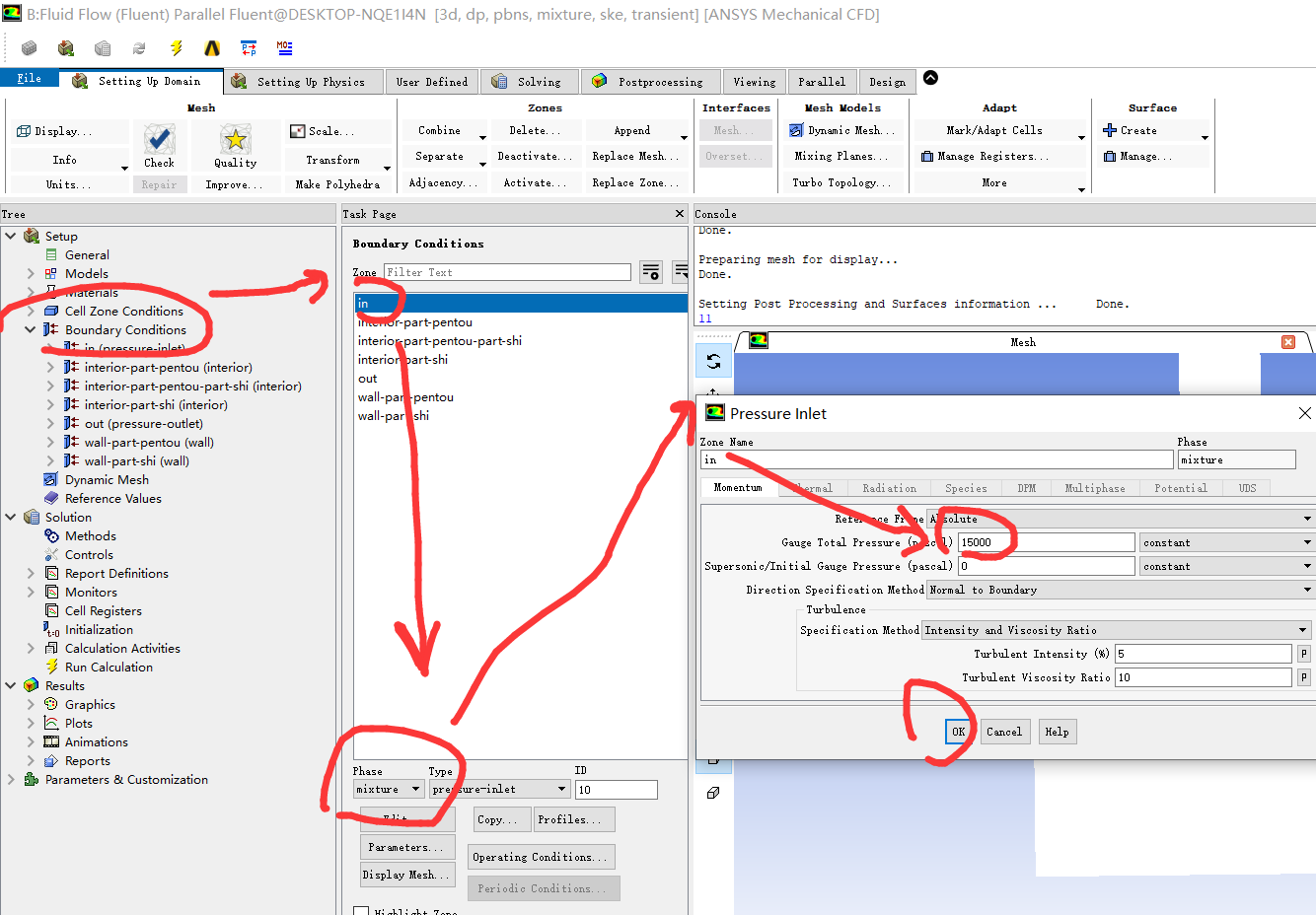The height and width of the screenshot is (915, 1316).
Task: Expand out (pressure-outlet) node
Action: pyautogui.click(x=50, y=423)
